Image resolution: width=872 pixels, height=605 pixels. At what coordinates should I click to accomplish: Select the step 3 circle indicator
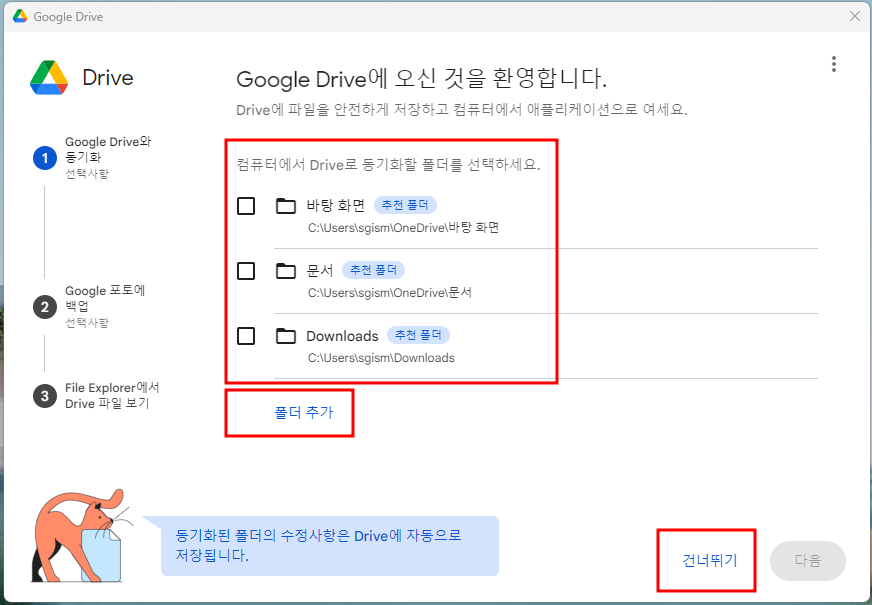click(x=44, y=395)
